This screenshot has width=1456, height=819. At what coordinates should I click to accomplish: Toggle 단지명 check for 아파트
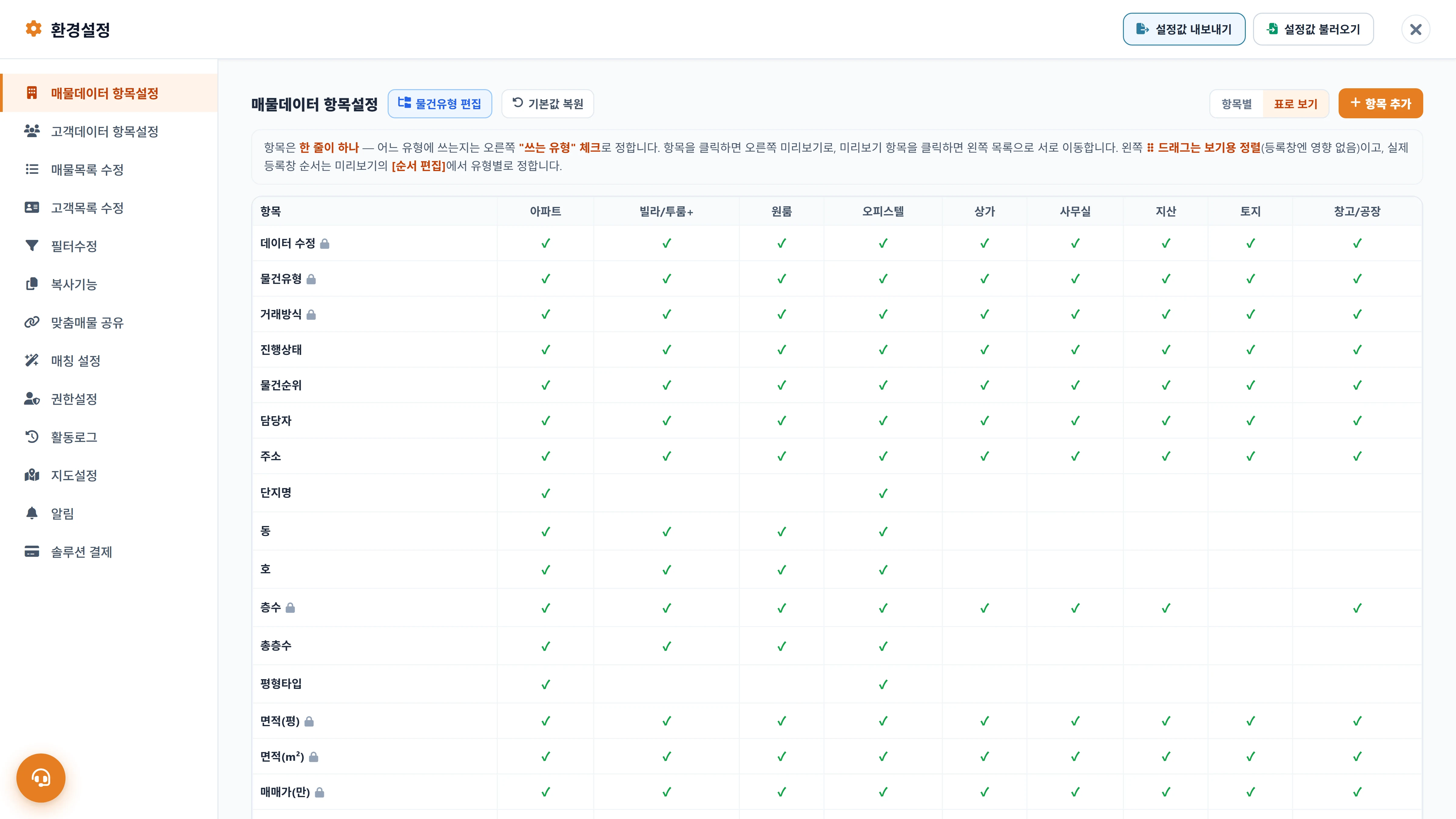(x=545, y=494)
